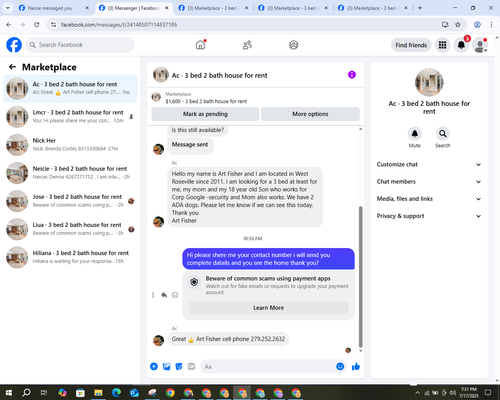Bookmark this page with the star icon
Screen dimensions: 500x400
tap(458, 24)
